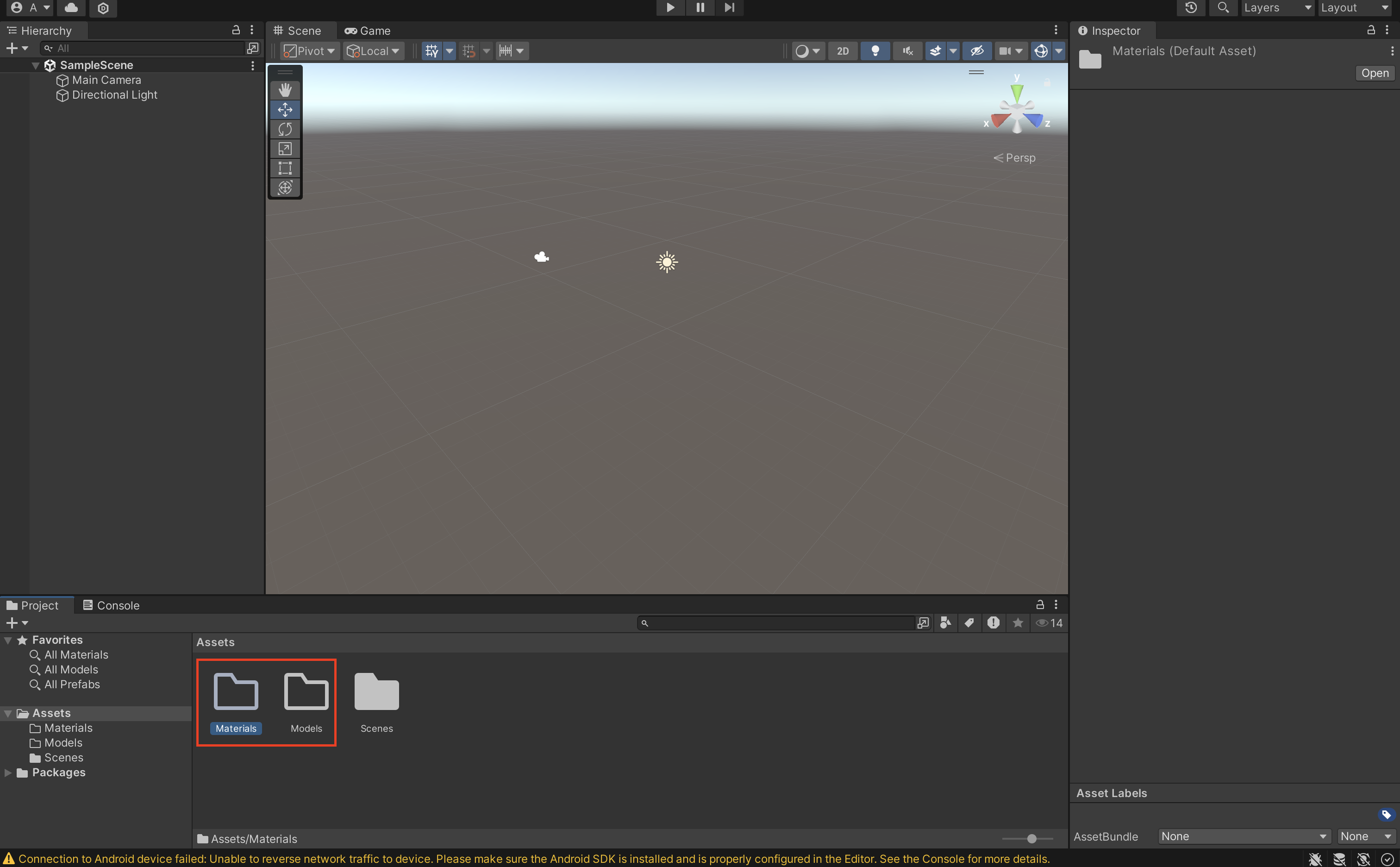Open the Layers dropdown
1400x867 pixels.
1277,7
